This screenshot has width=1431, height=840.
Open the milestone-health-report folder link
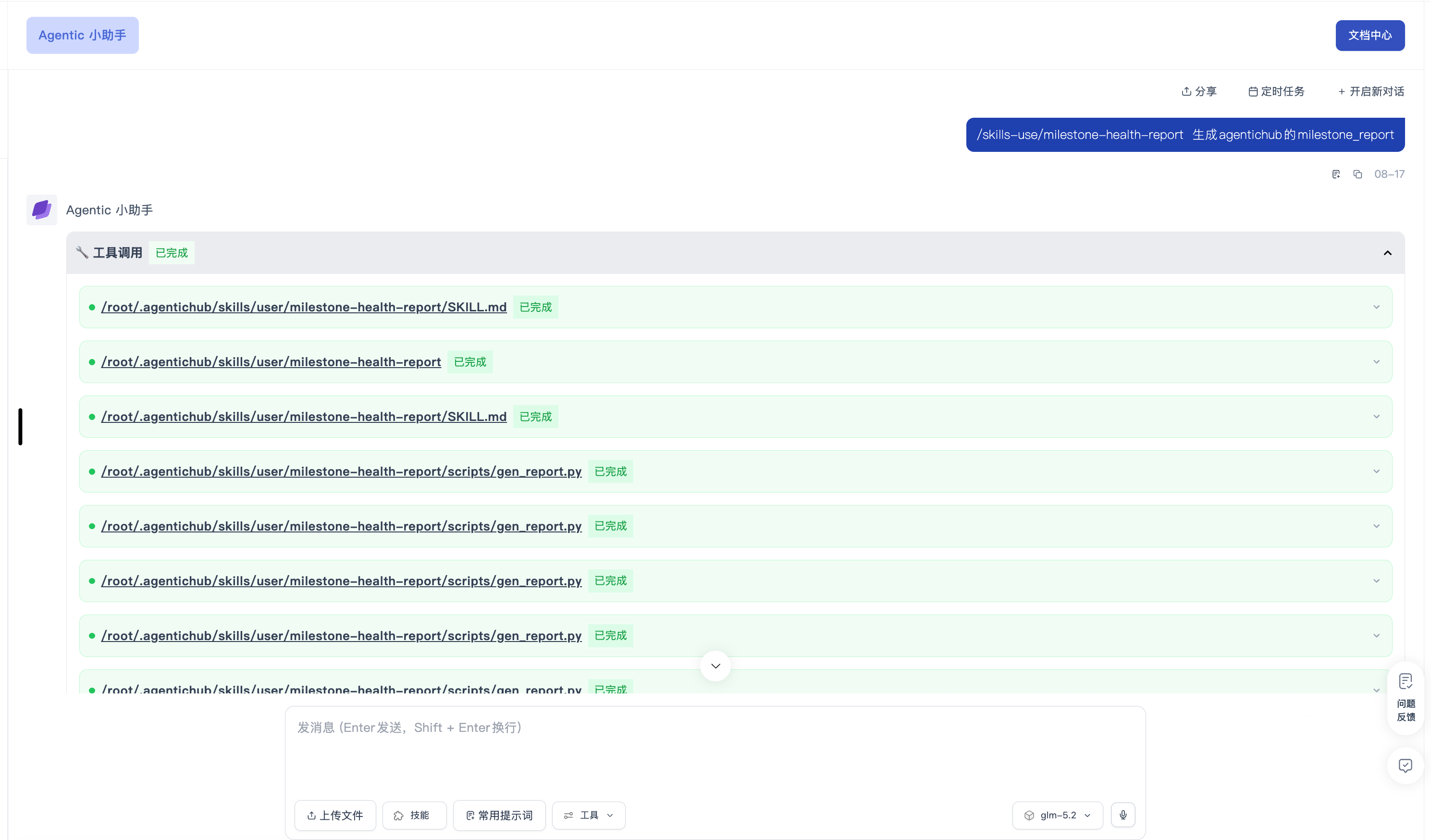coord(271,362)
